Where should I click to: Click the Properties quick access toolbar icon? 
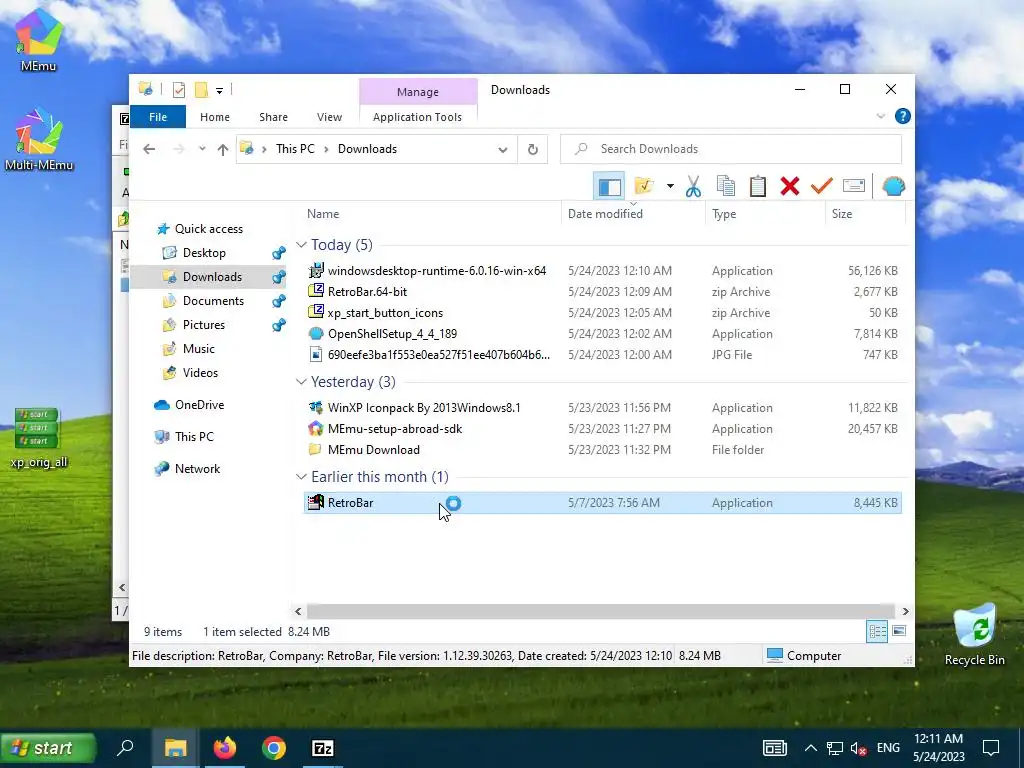179,89
